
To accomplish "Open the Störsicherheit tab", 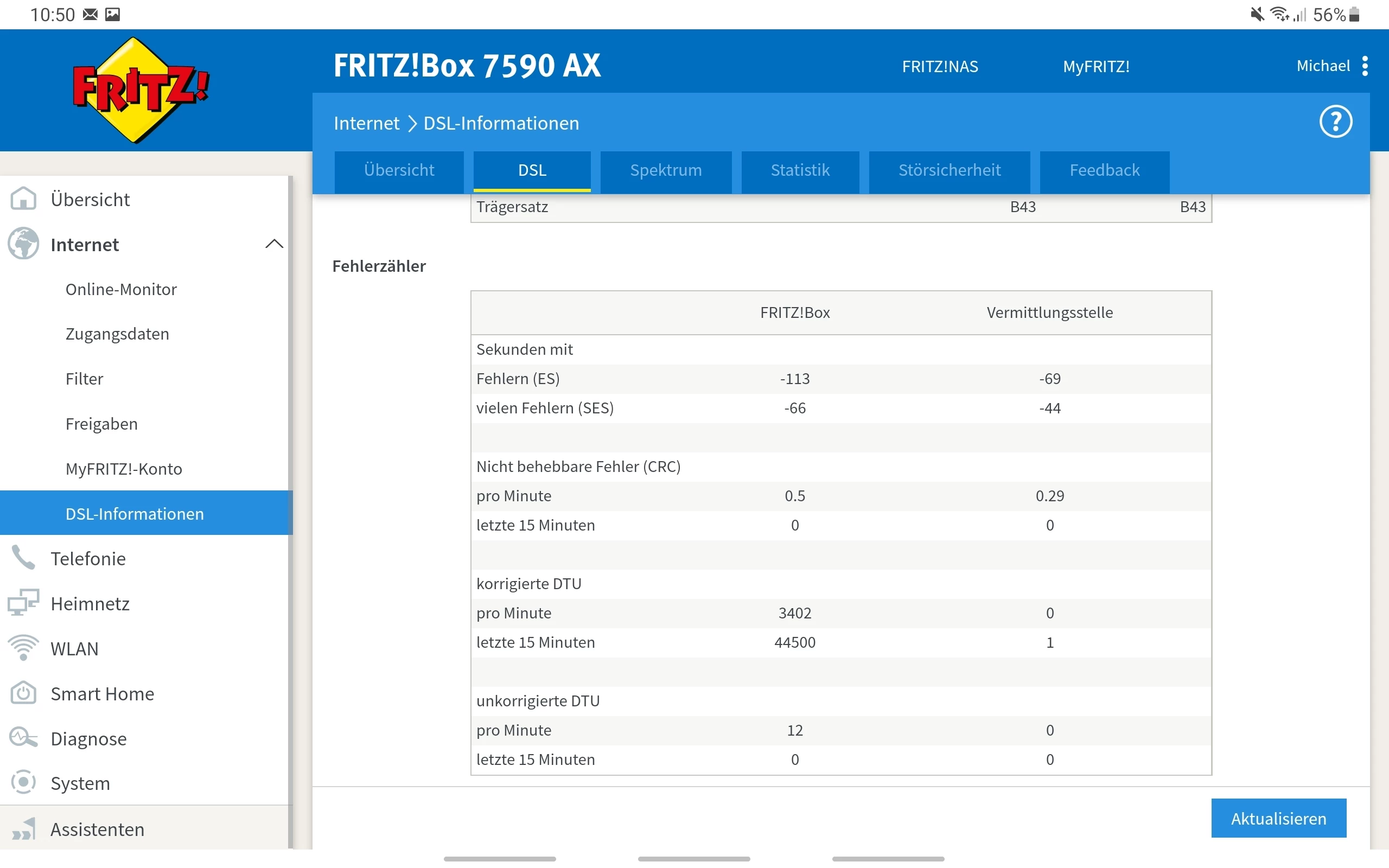I will point(949,170).
